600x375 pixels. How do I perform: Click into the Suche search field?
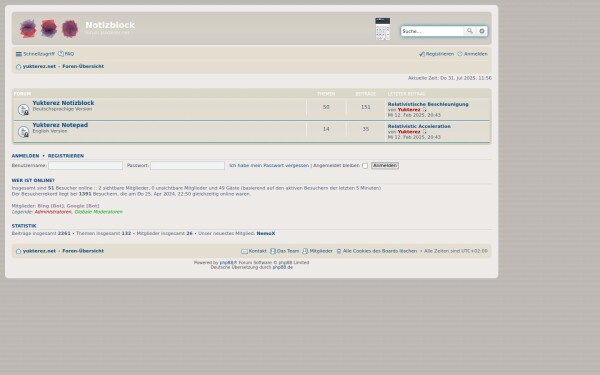(x=432, y=31)
